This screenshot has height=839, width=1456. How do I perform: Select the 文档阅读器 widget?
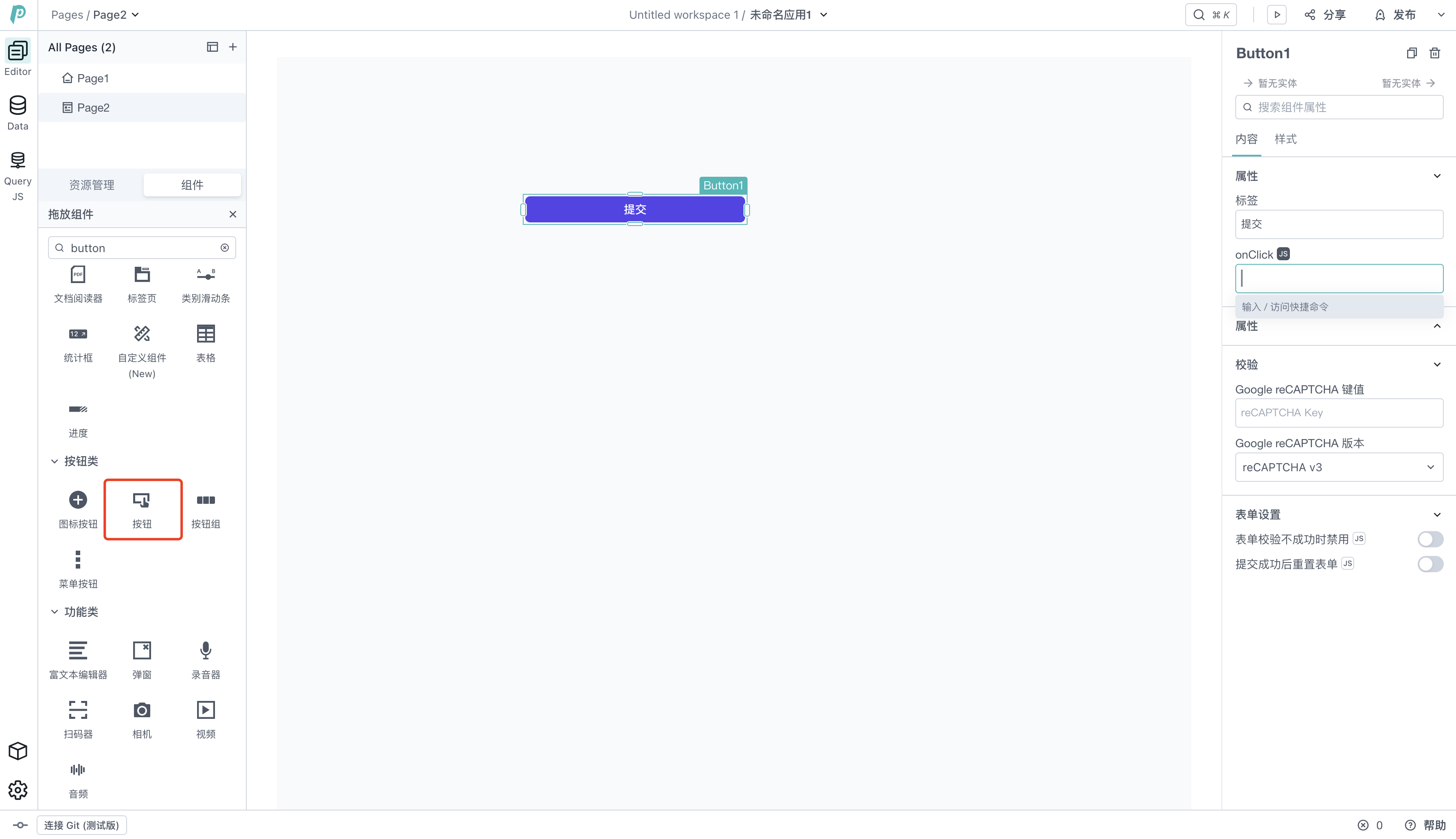[78, 284]
